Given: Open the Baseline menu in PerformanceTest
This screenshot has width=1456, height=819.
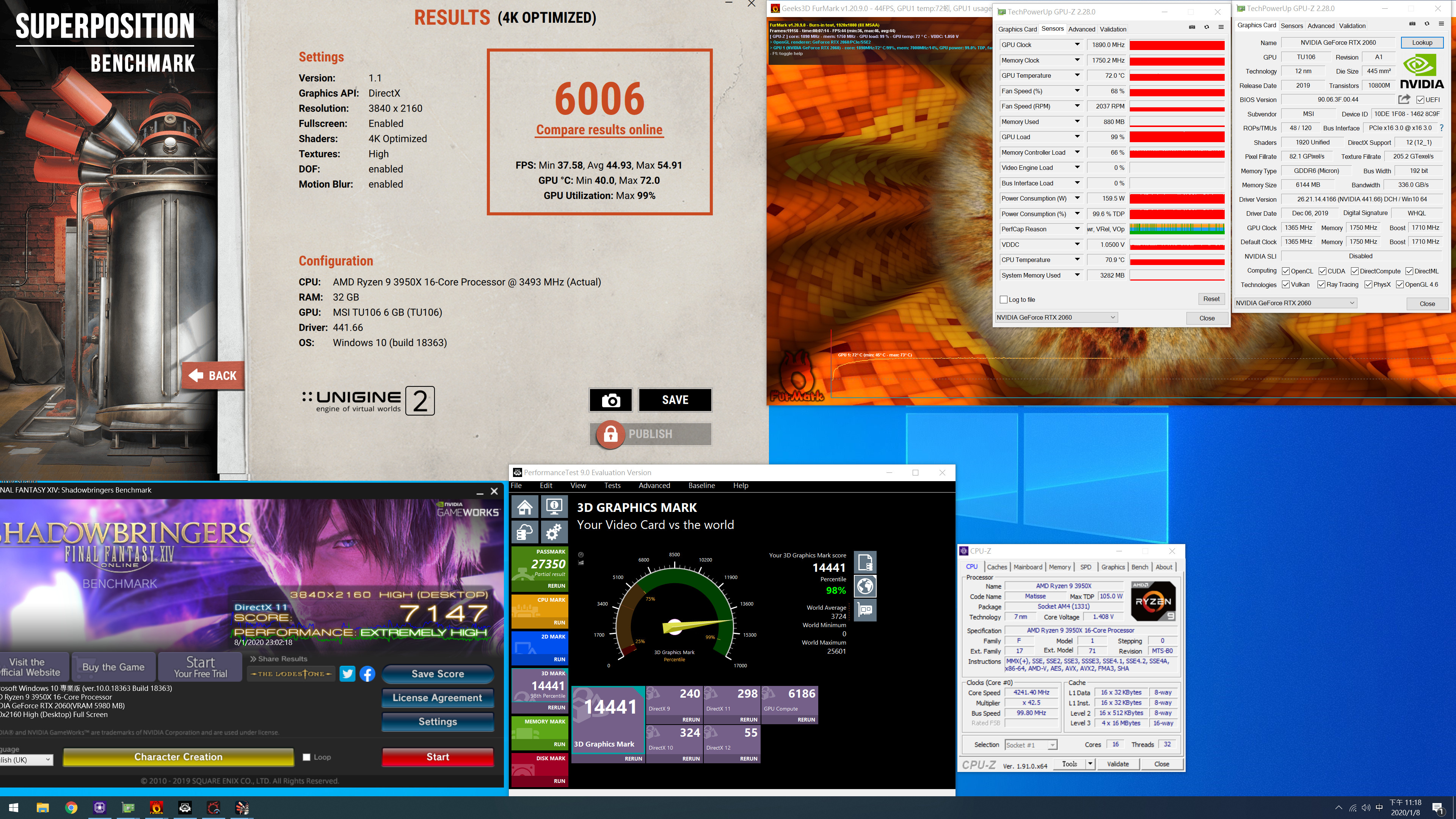Looking at the screenshot, I should [701, 485].
